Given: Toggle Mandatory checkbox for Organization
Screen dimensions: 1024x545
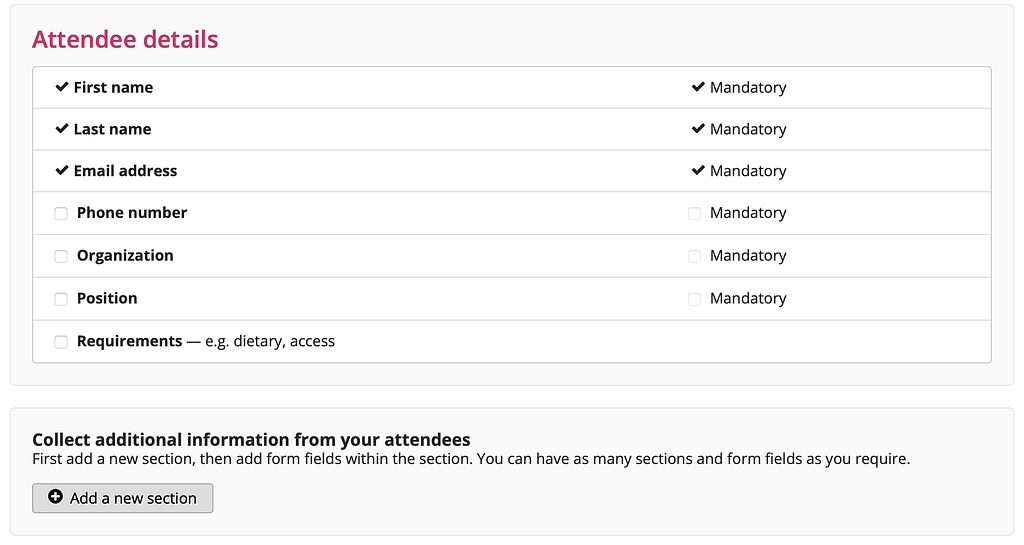Looking at the screenshot, I should pos(695,256).
